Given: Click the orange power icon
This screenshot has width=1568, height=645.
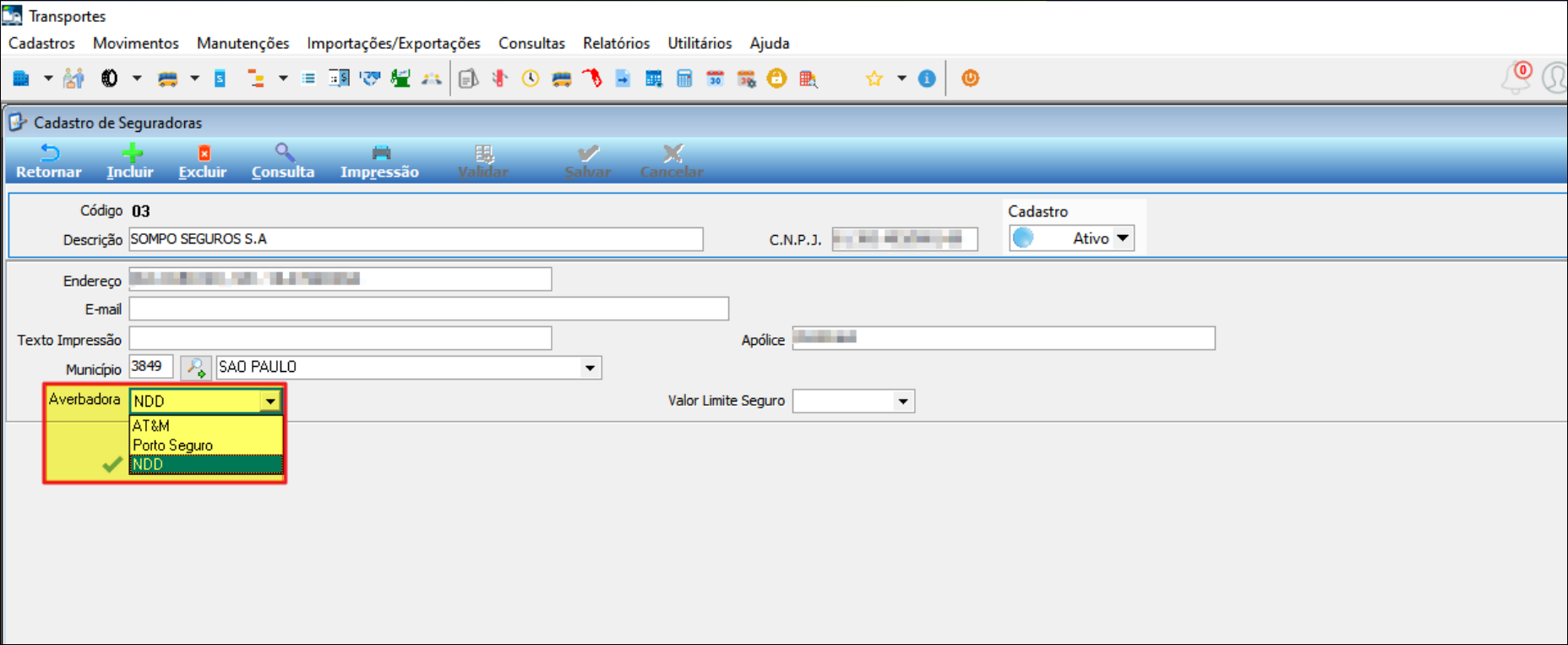Looking at the screenshot, I should [970, 79].
